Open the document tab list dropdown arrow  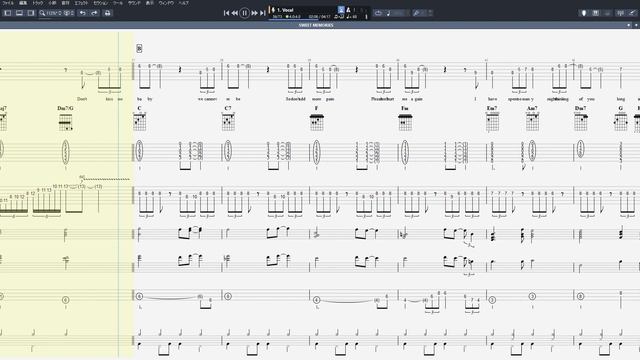click(628, 25)
